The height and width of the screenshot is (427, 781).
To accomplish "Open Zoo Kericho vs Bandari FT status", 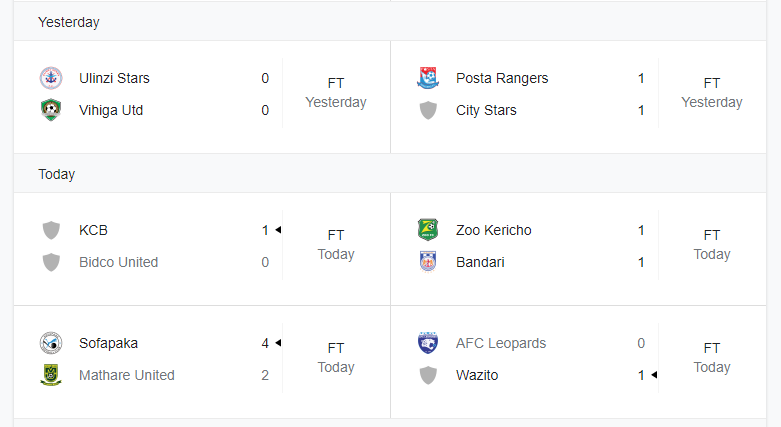I will click(x=712, y=245).
